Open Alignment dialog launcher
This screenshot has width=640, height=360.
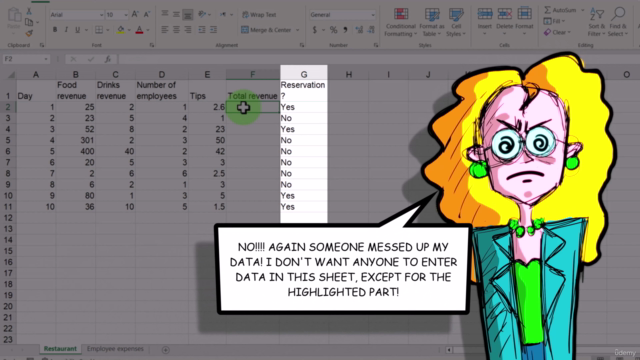[x=302, y=45]
